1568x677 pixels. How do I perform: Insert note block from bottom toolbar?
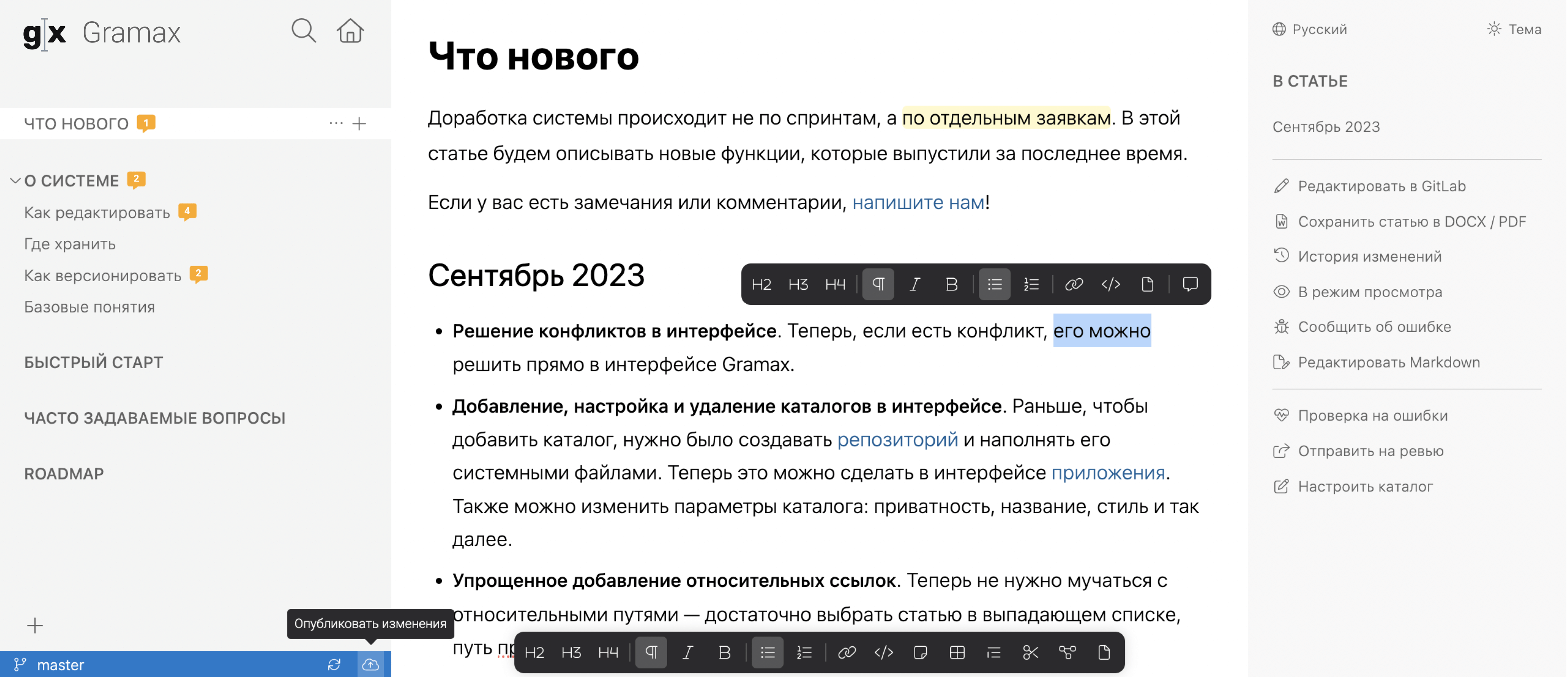point(920,653)
